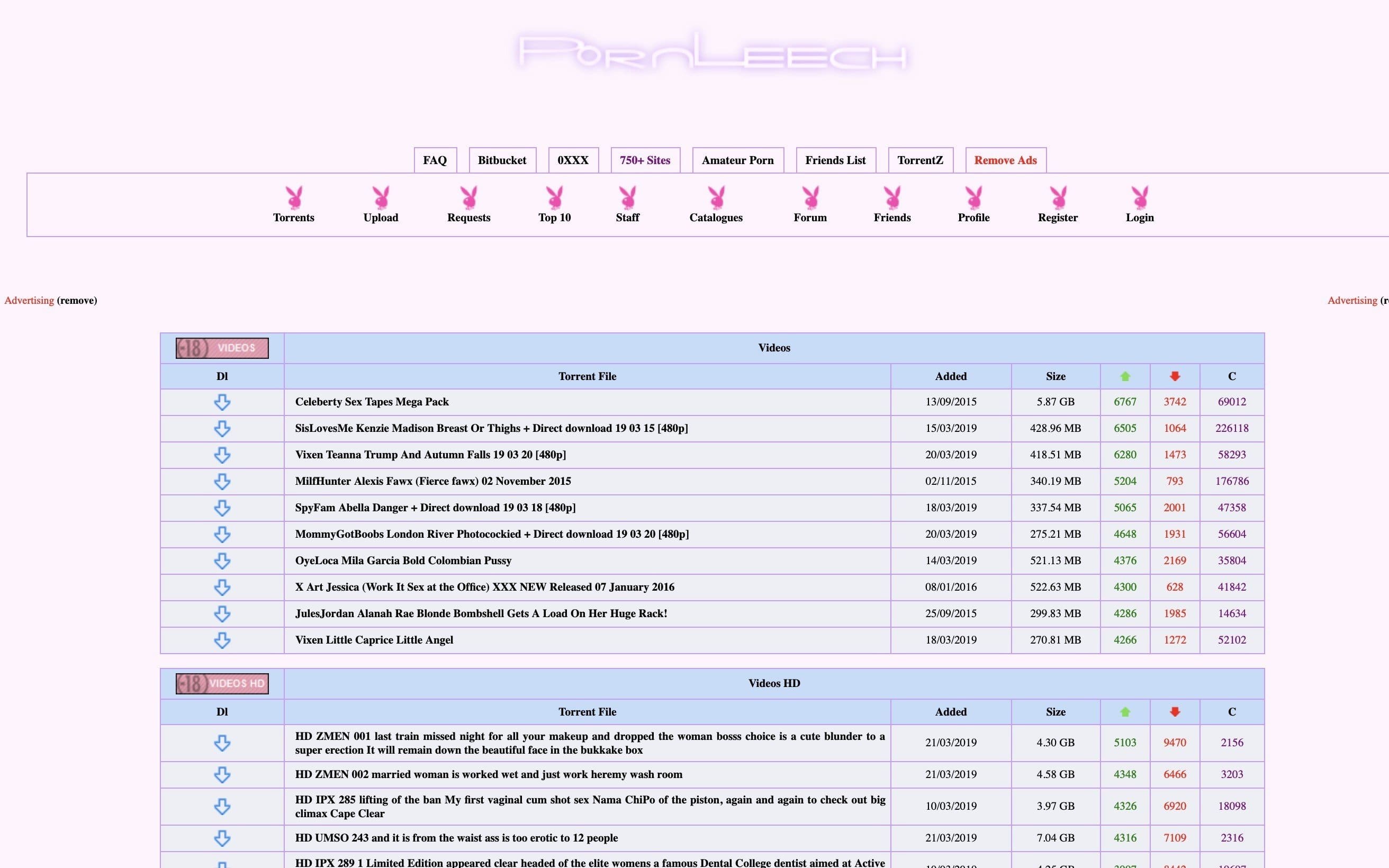Click green seeders arrow in Videos HD header
Screen dimensions: 1389x868
[1125, 712]
